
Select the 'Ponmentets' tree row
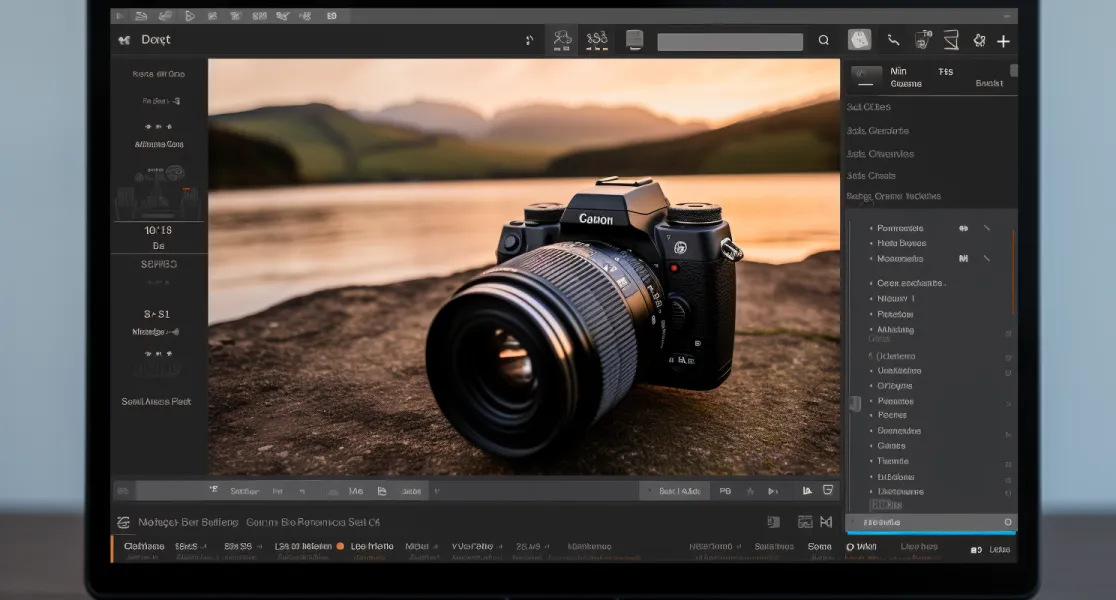pos(900,228)
